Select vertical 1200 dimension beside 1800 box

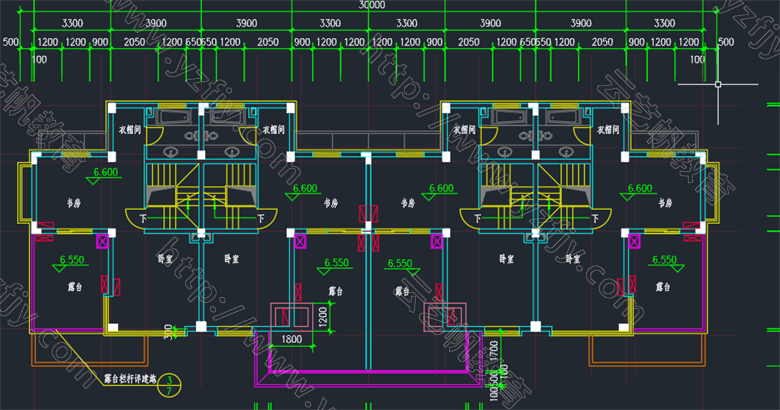tap(322, 316)
